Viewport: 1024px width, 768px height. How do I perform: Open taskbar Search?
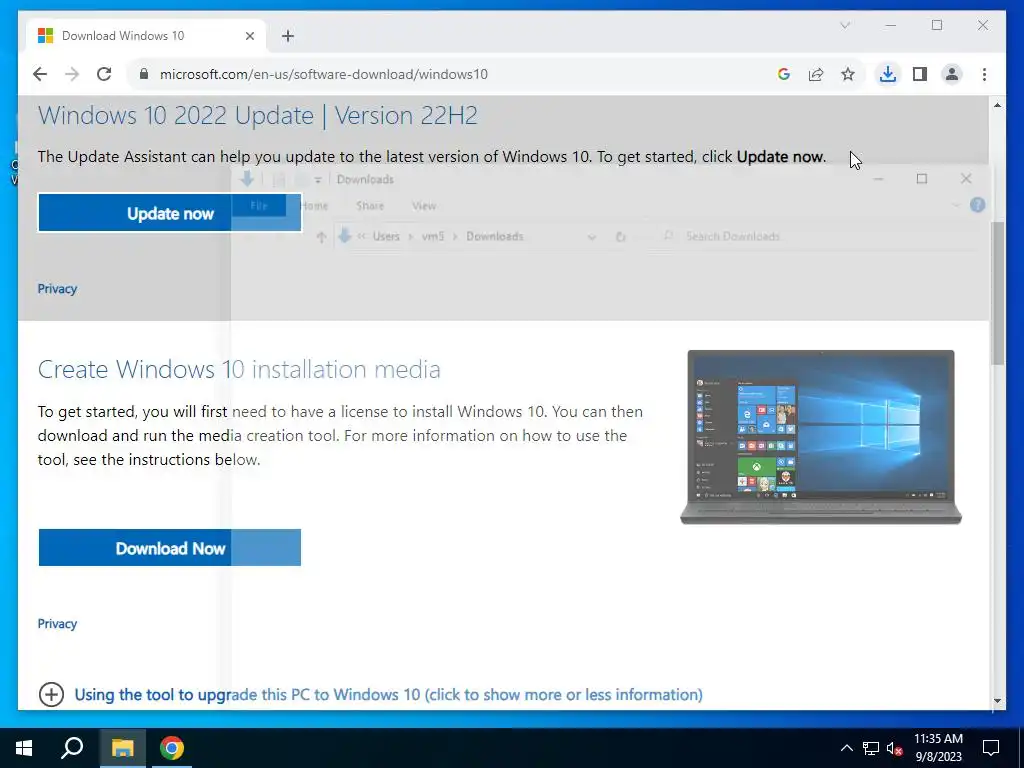(72, 748)
